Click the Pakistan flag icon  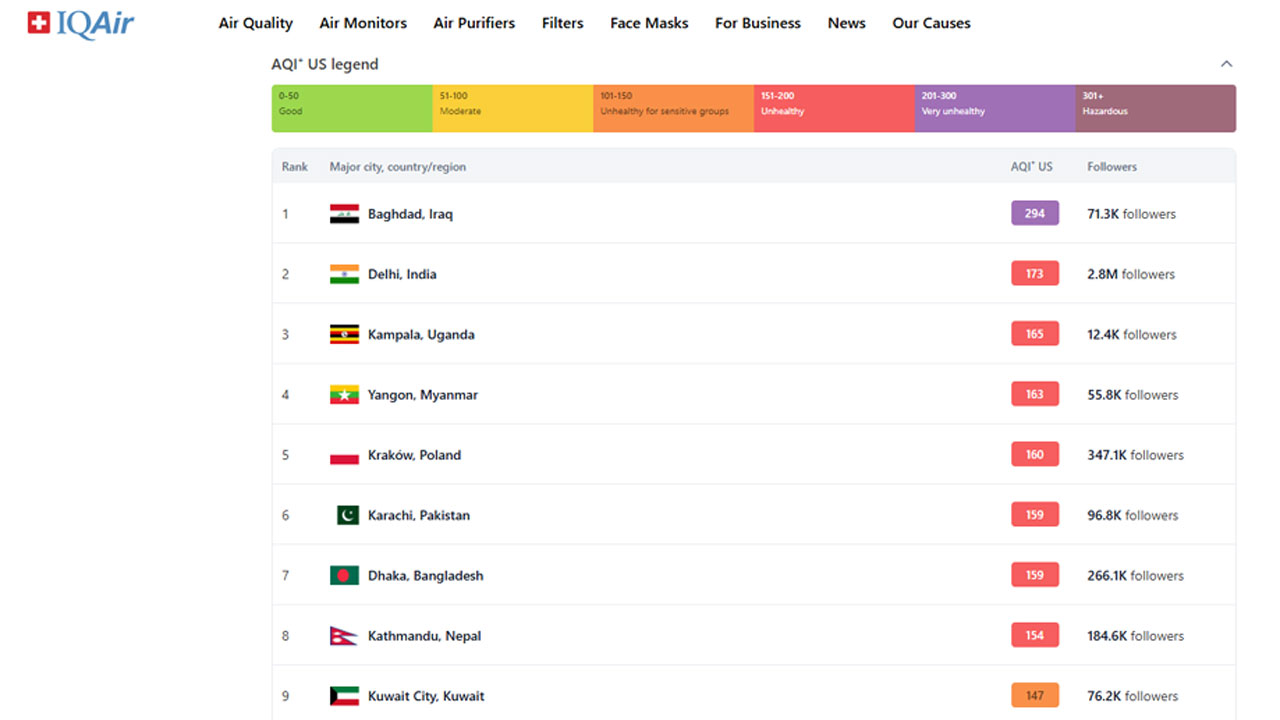click(x=347, y=516)
